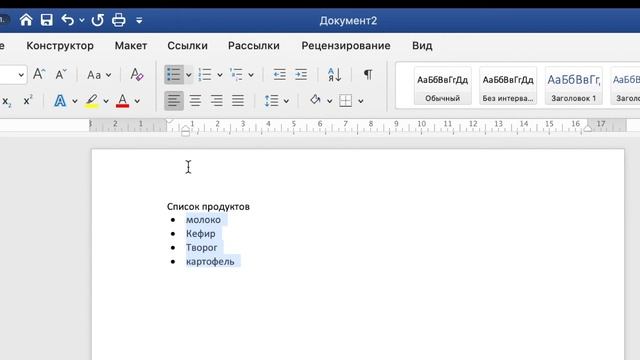640x360 pixels.
Task: Switch to the Макет tab
Action: [x=131, y=46]
